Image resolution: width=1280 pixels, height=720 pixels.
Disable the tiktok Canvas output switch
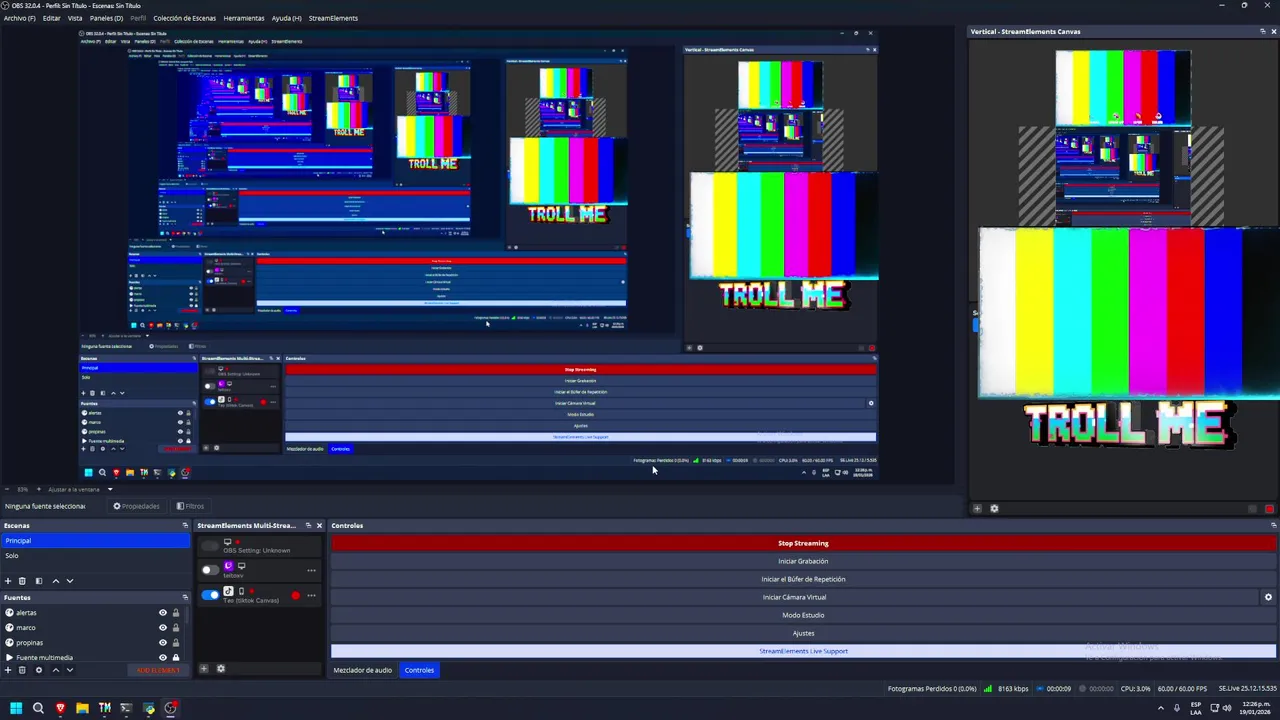point(210,595)
